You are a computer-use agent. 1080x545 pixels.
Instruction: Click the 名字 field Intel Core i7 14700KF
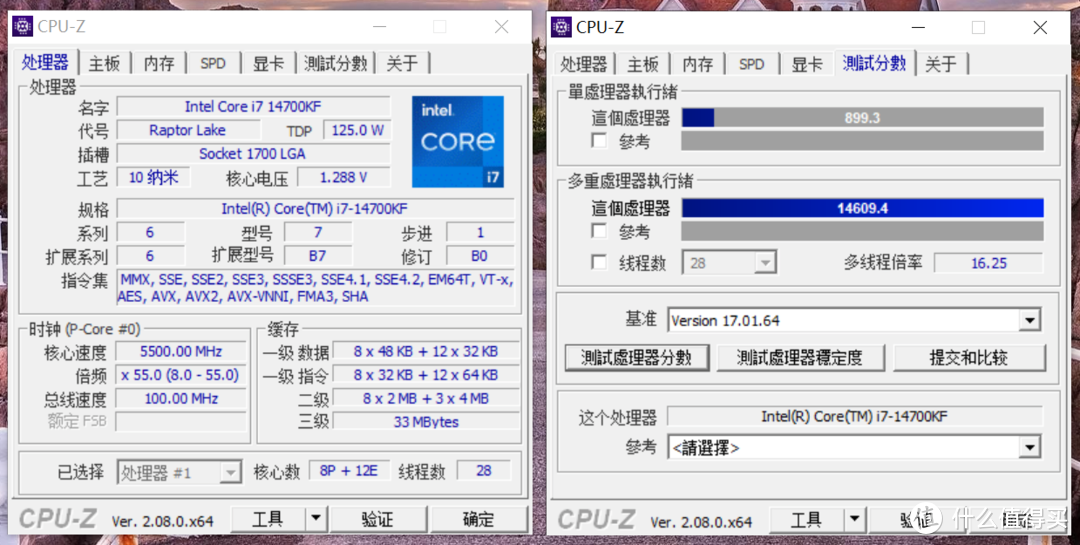pyautogui.click(x=253, y=107)
